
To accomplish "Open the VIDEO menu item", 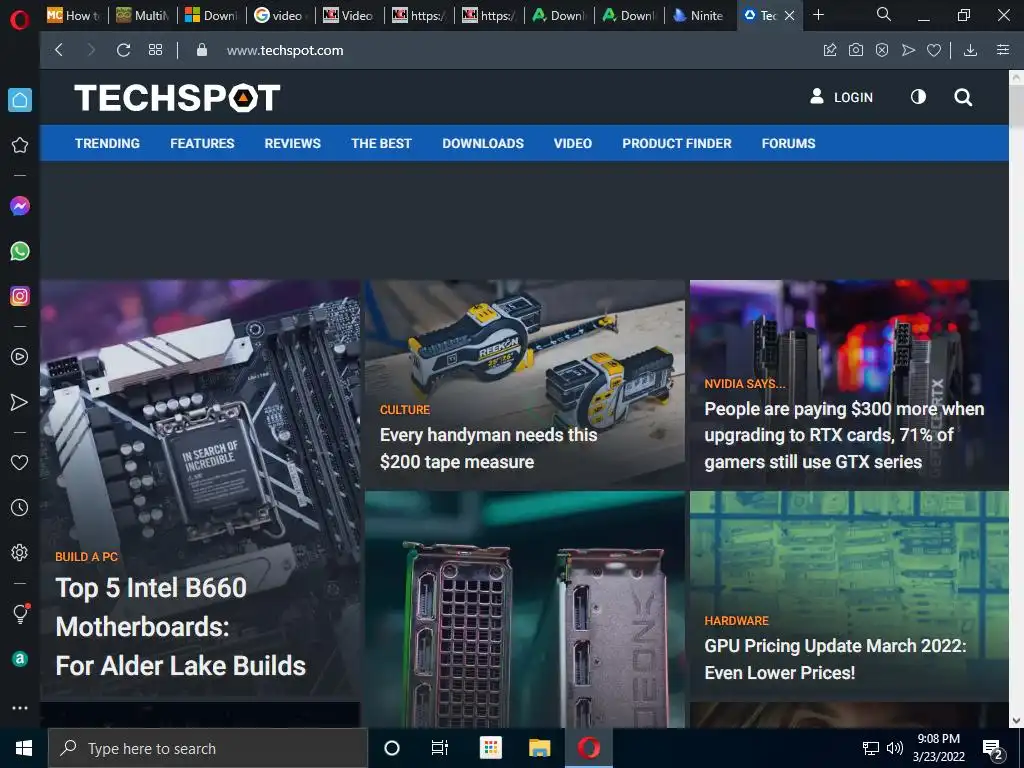I will [573, 144].
